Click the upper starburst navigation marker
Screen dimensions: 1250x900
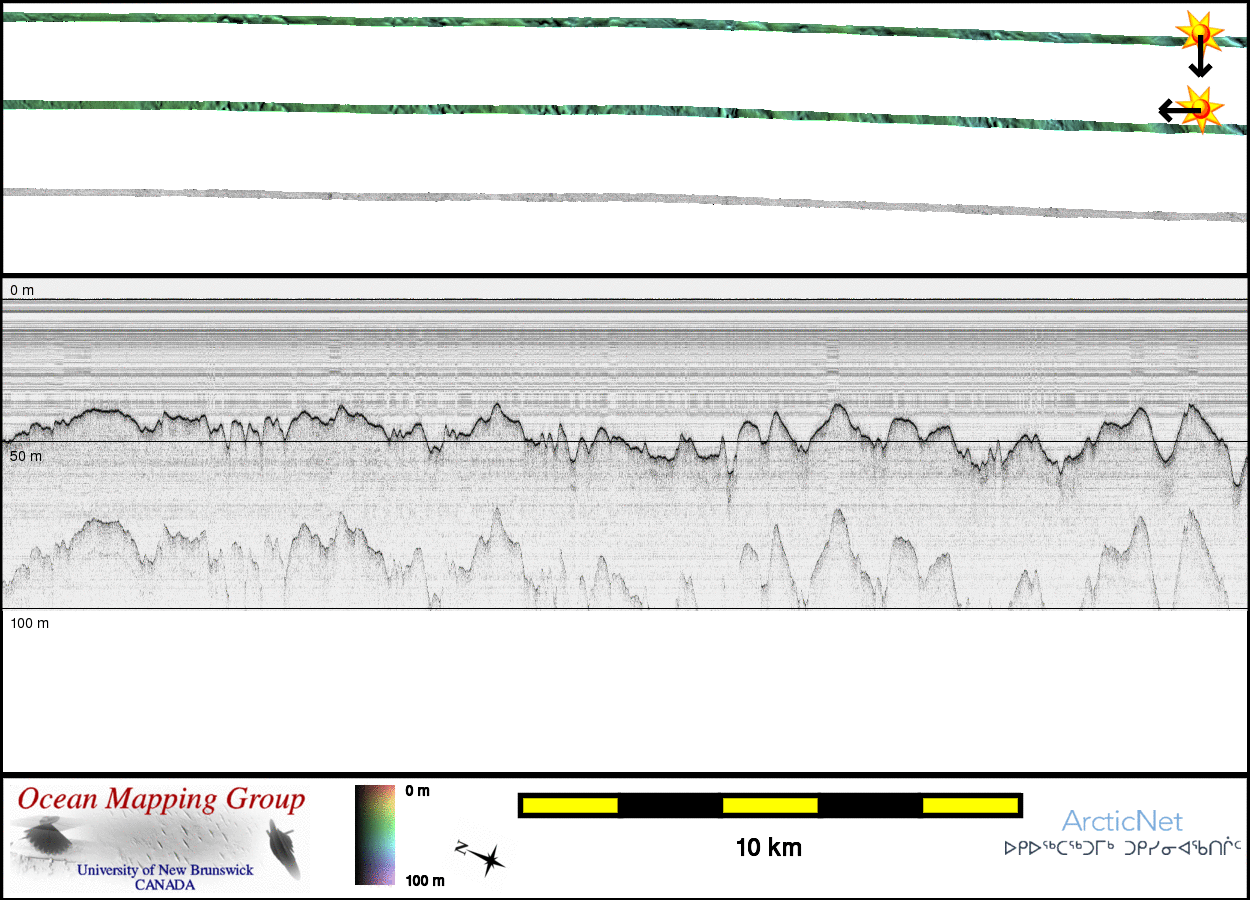(1199, 33)
